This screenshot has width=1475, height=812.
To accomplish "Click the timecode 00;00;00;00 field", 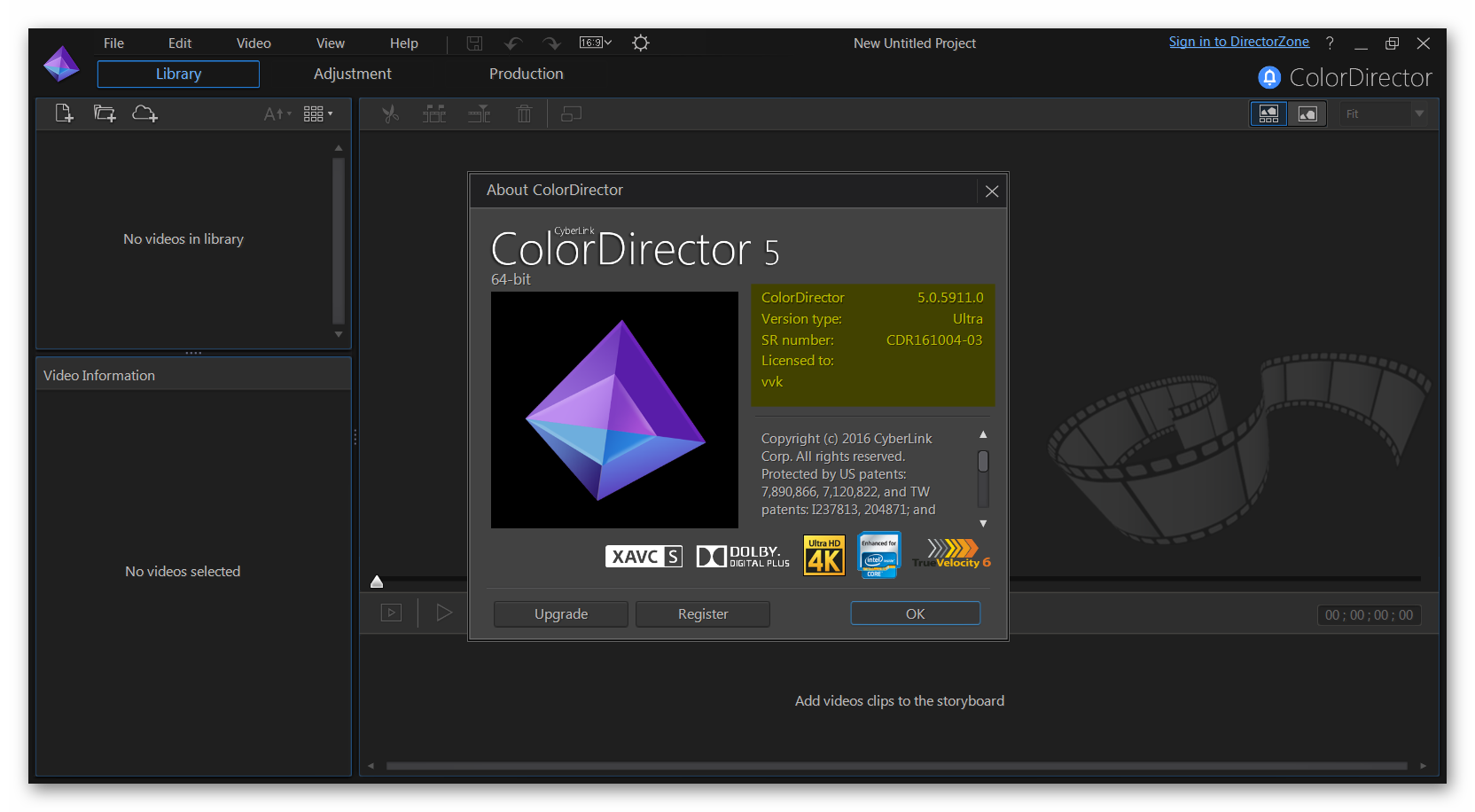I will [x=1369, y=615].
